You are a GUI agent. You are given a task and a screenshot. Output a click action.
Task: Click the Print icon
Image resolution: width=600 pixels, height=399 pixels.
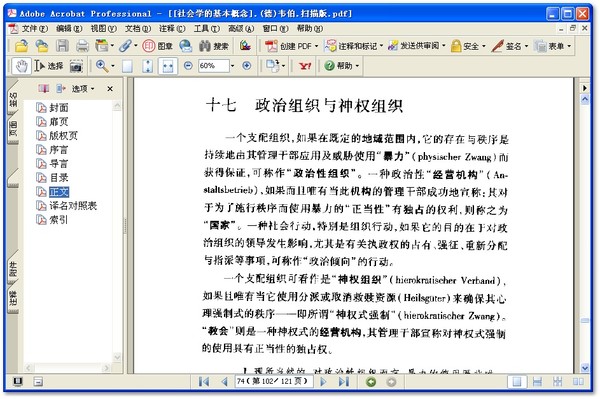coord(82,46)
